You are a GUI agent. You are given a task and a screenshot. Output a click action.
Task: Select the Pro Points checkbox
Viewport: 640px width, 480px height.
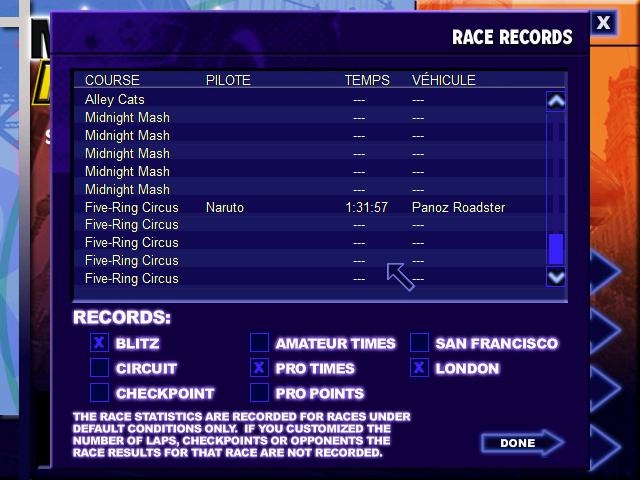[259, 393]
